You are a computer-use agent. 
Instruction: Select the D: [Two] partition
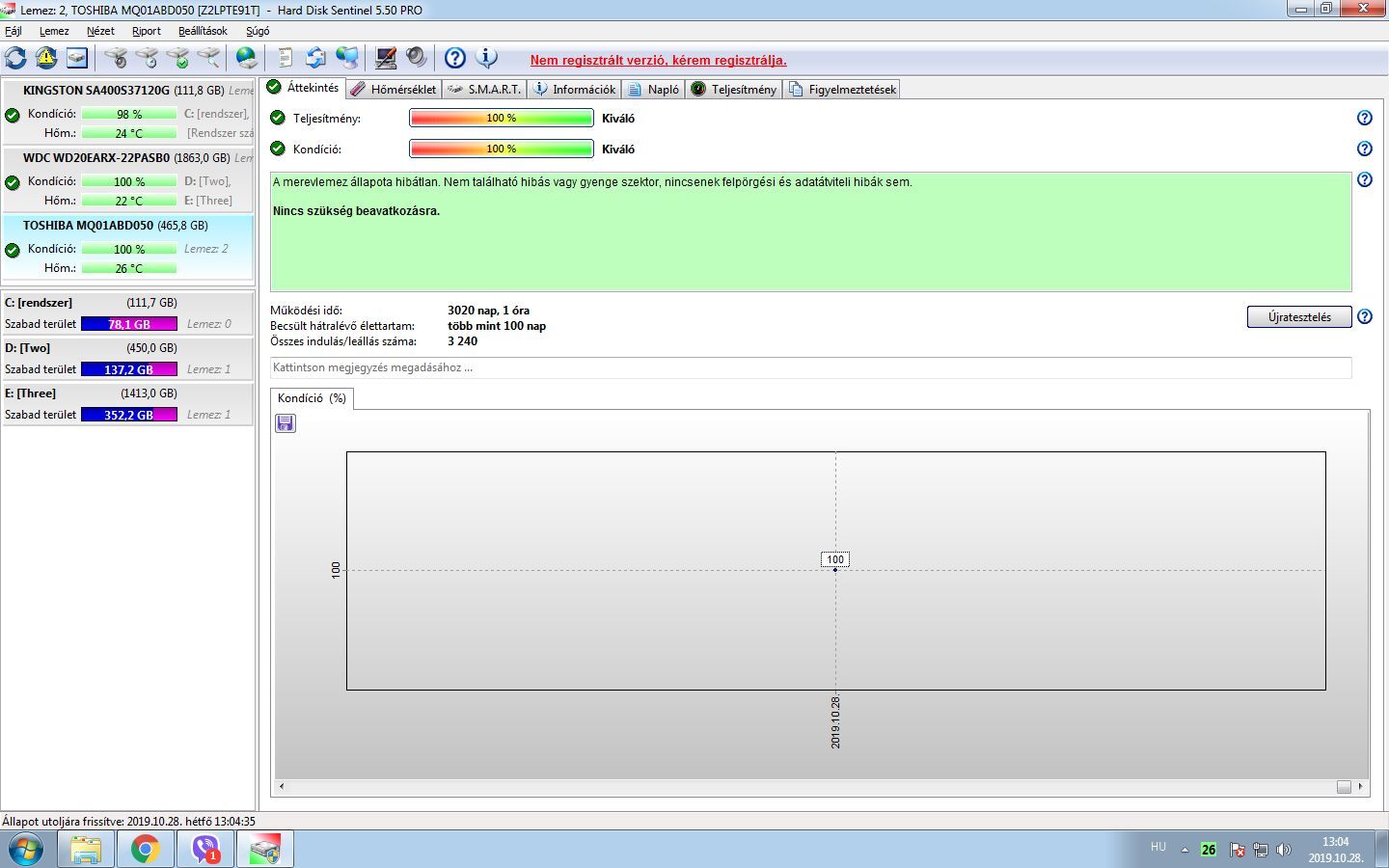128,359
